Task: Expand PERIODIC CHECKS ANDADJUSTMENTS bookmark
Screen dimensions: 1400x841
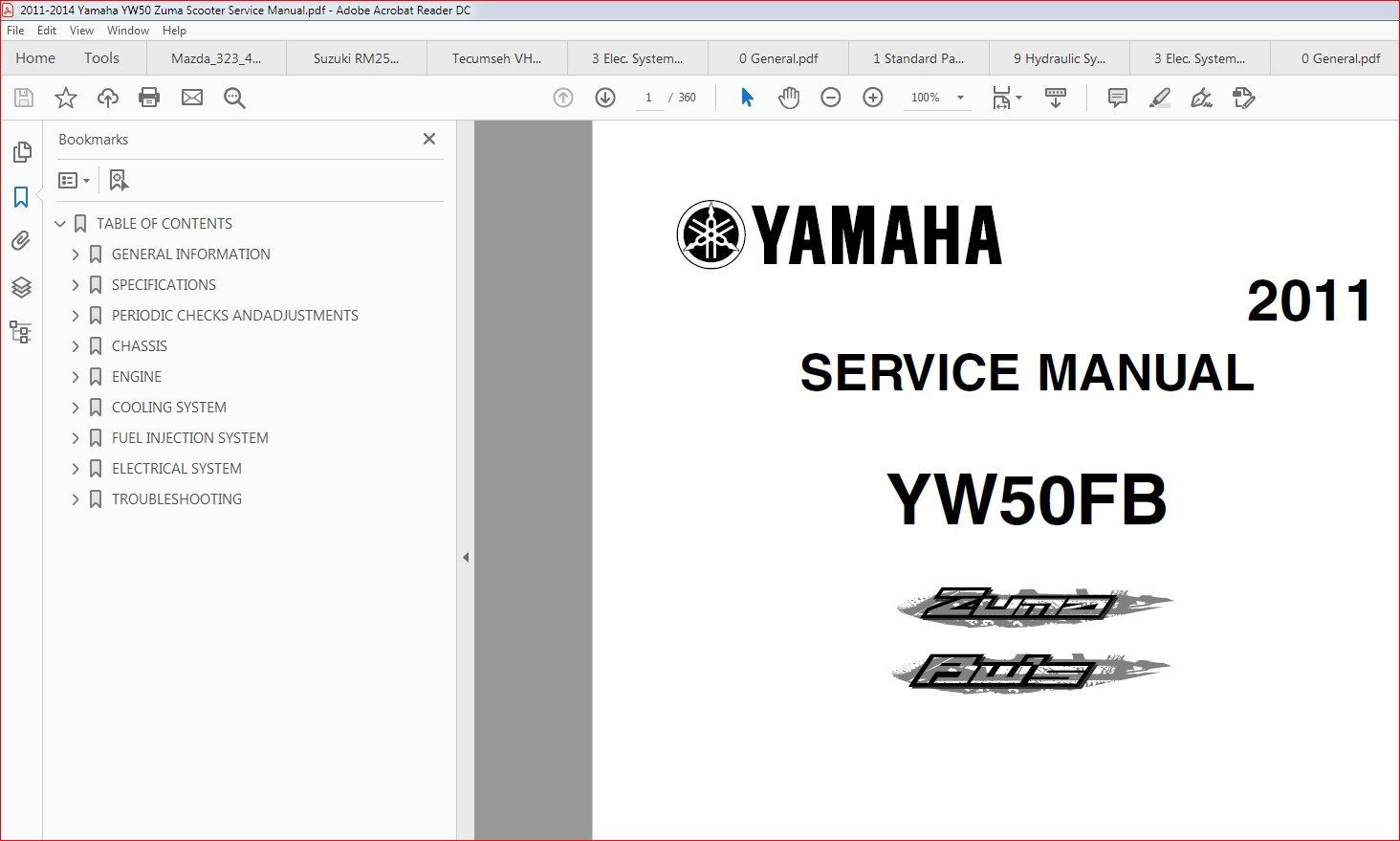Action: point(76,316)
